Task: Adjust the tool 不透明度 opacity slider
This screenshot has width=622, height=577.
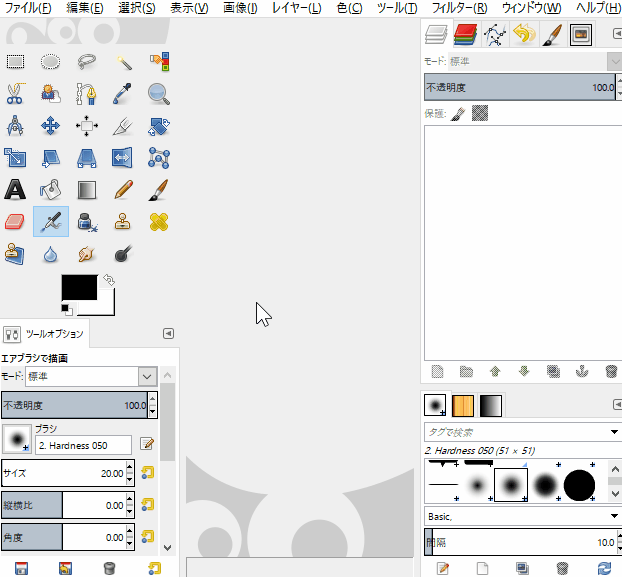Action: tap(74, 405)
